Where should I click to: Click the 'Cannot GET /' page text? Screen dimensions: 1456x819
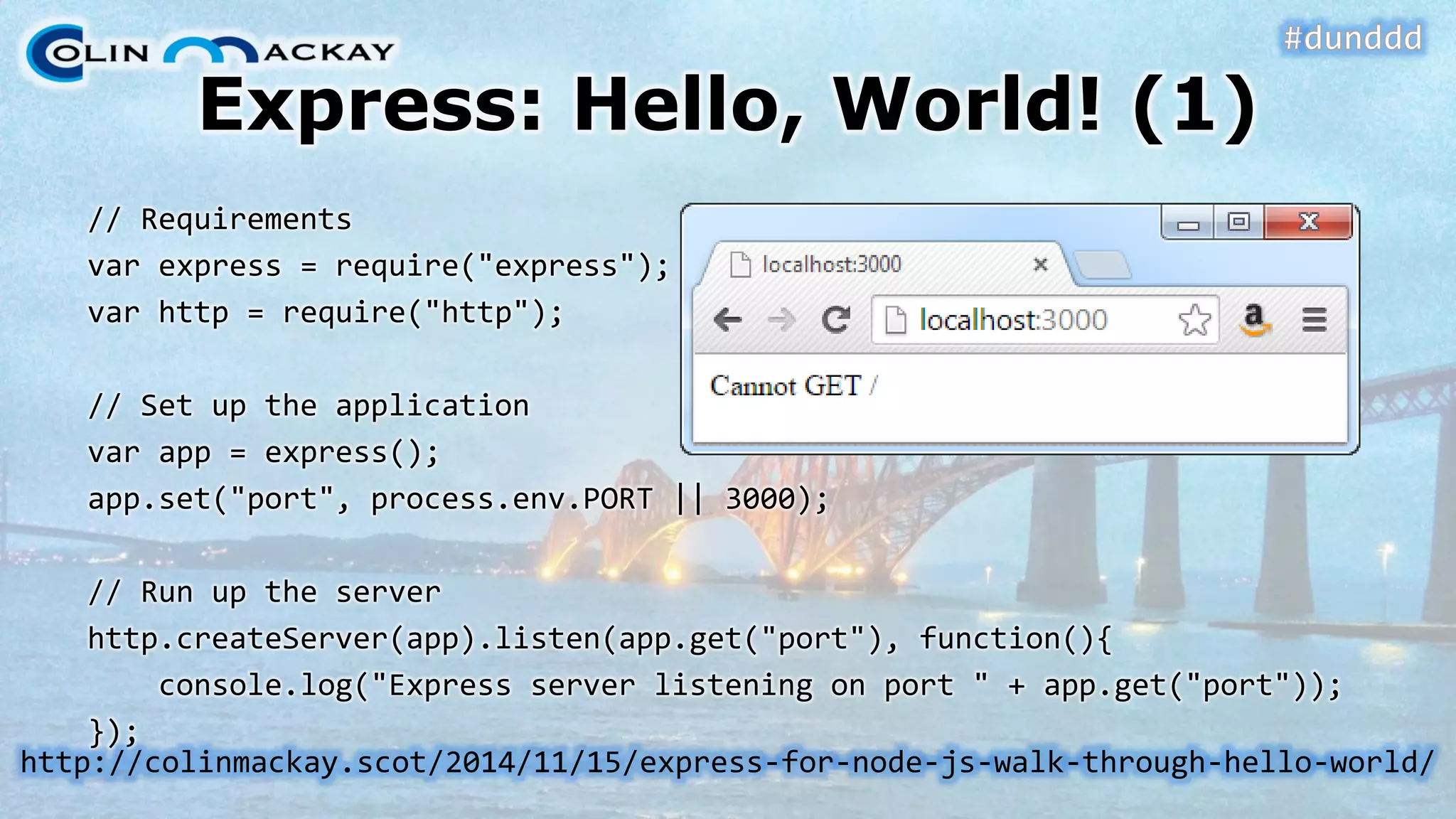point(793,385)
